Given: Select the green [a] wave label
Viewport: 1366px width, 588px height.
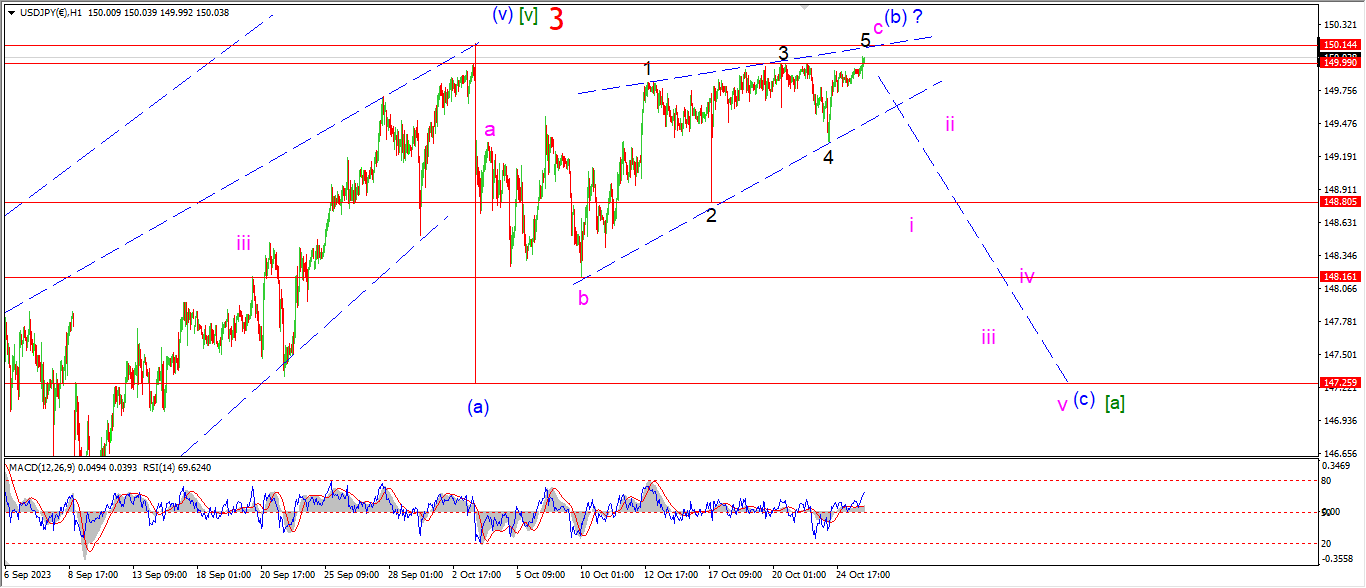Looking at the screenshot, I should click(x=1115, y=402).
